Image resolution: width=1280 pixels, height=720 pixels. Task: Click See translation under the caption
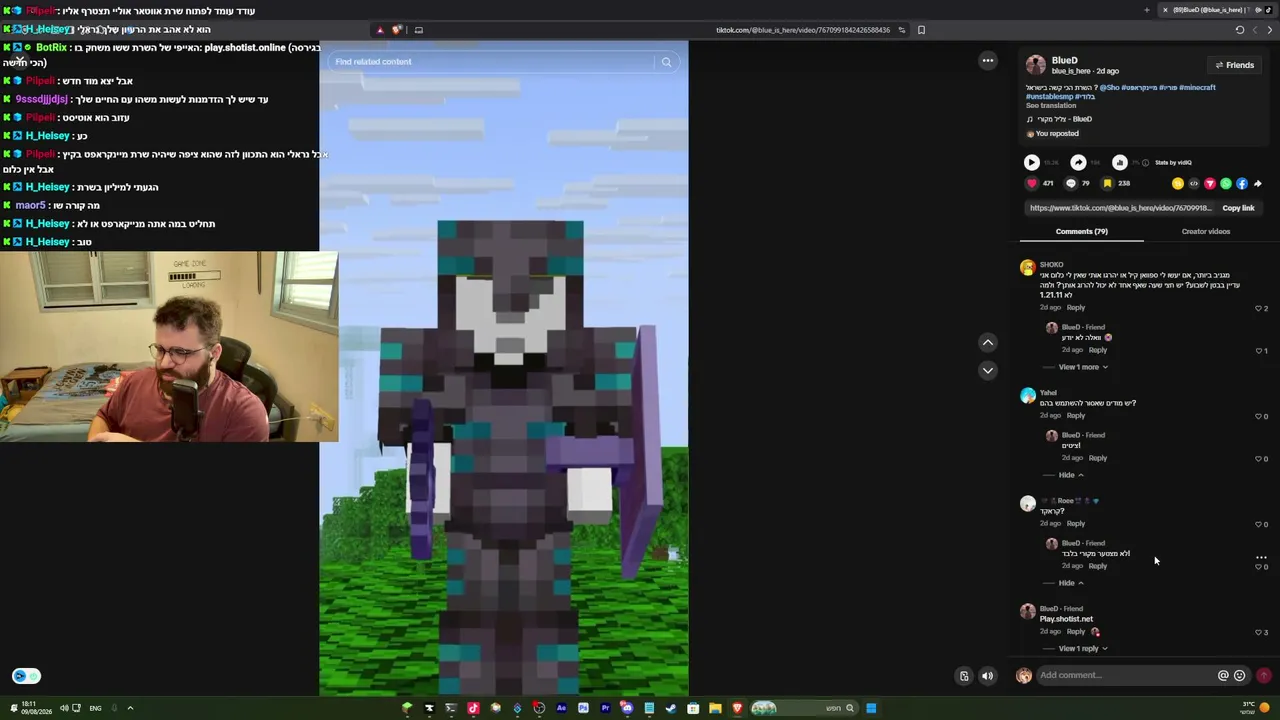(1051, 106)
